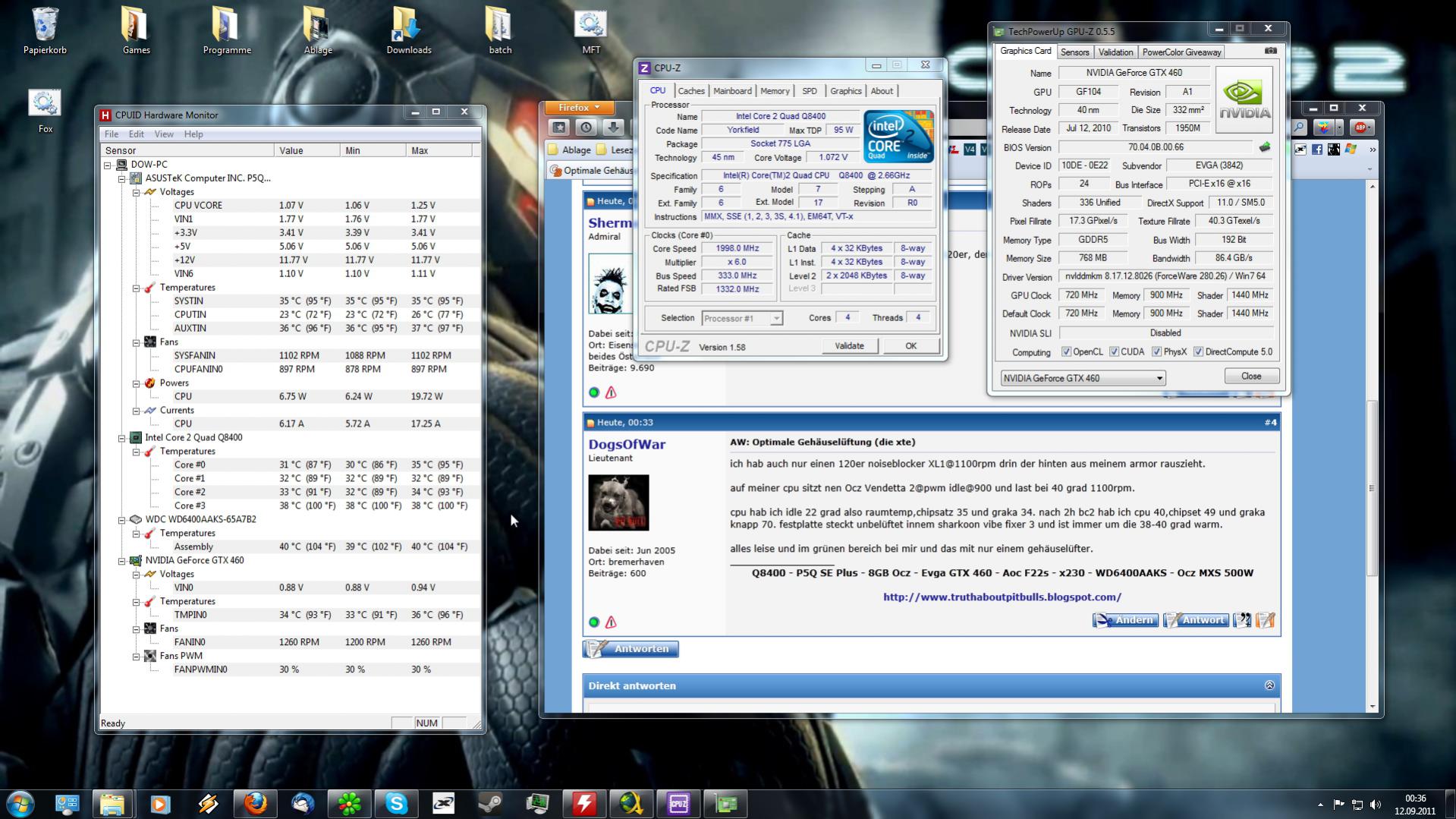
Task: Click the Value column header in Hardware Monitor
Action: [307, 150]
